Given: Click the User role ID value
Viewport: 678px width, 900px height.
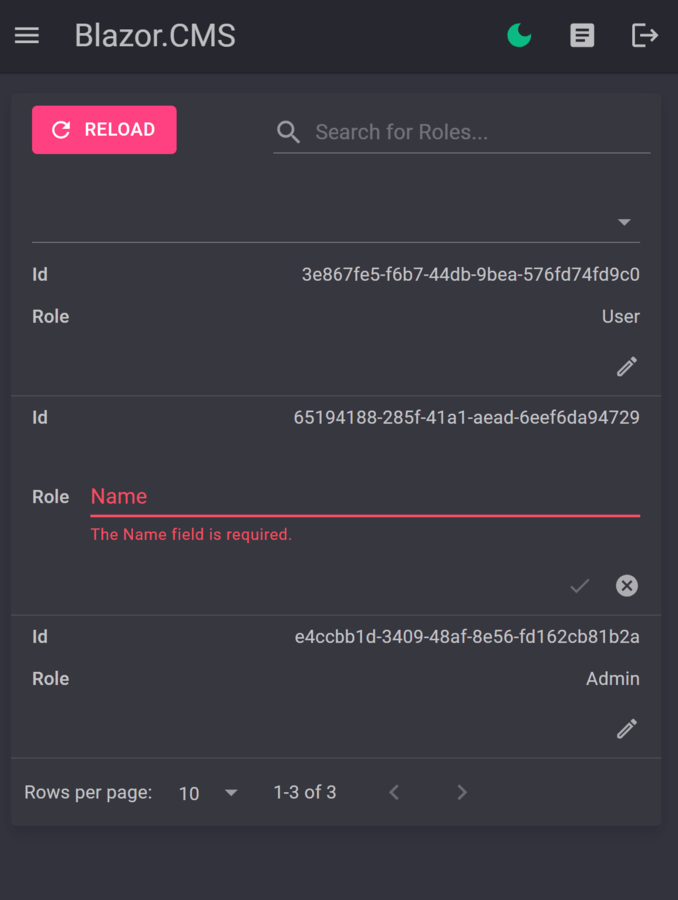Looking at the screenshot, I should coord(471,274).
